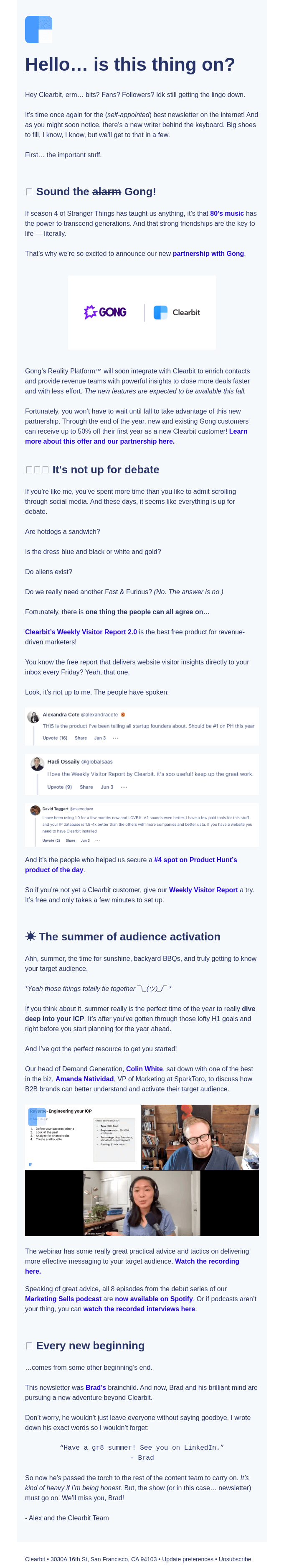
Task: Upvote Alexandra Cote's comment
Action: pos(55,738)
